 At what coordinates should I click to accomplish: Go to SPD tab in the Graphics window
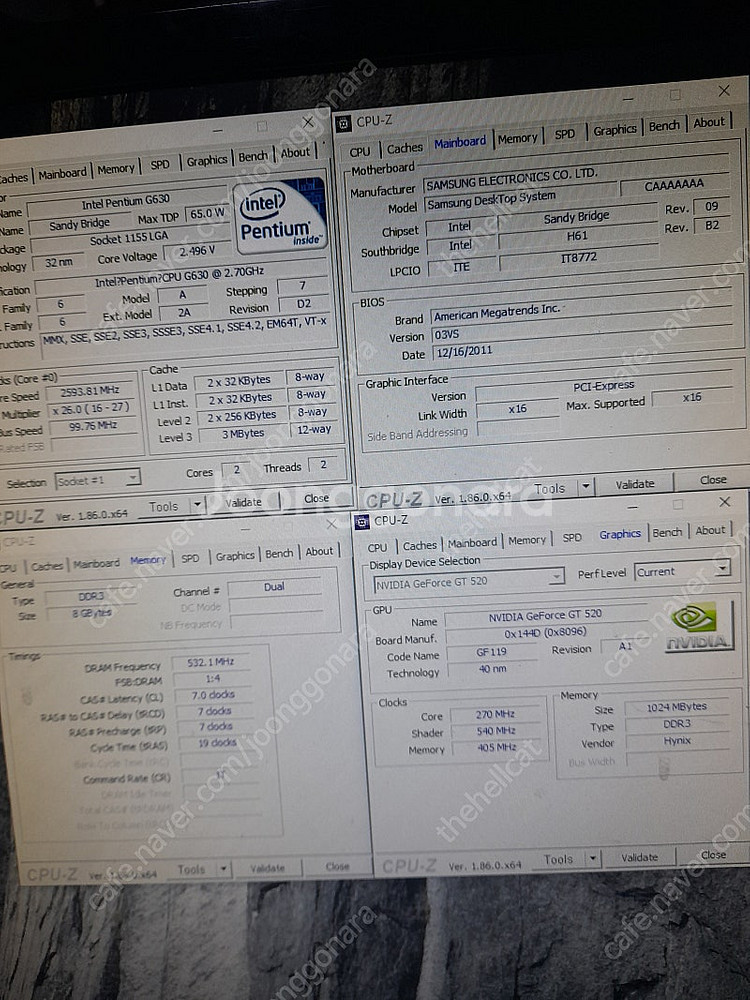click(572, 538)
